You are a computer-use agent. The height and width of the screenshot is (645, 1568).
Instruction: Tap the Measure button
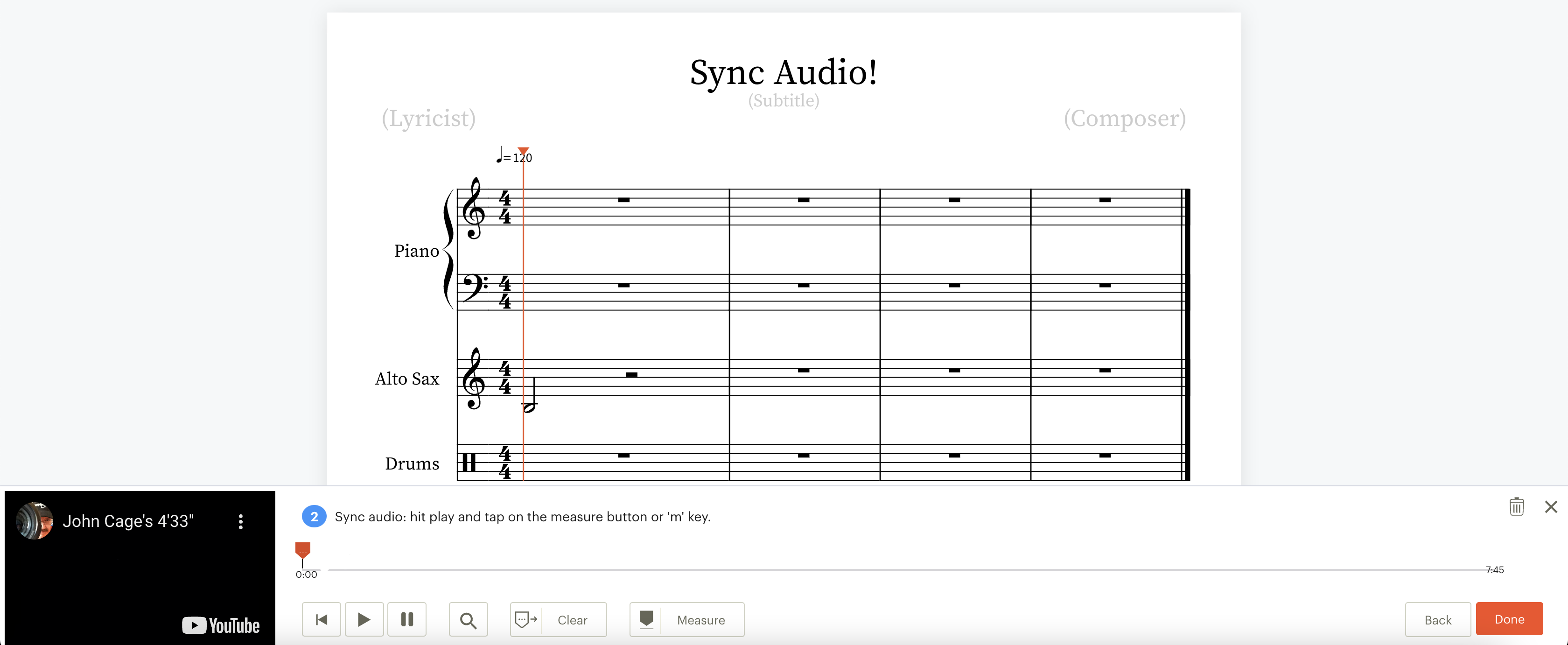pos(686,619)
